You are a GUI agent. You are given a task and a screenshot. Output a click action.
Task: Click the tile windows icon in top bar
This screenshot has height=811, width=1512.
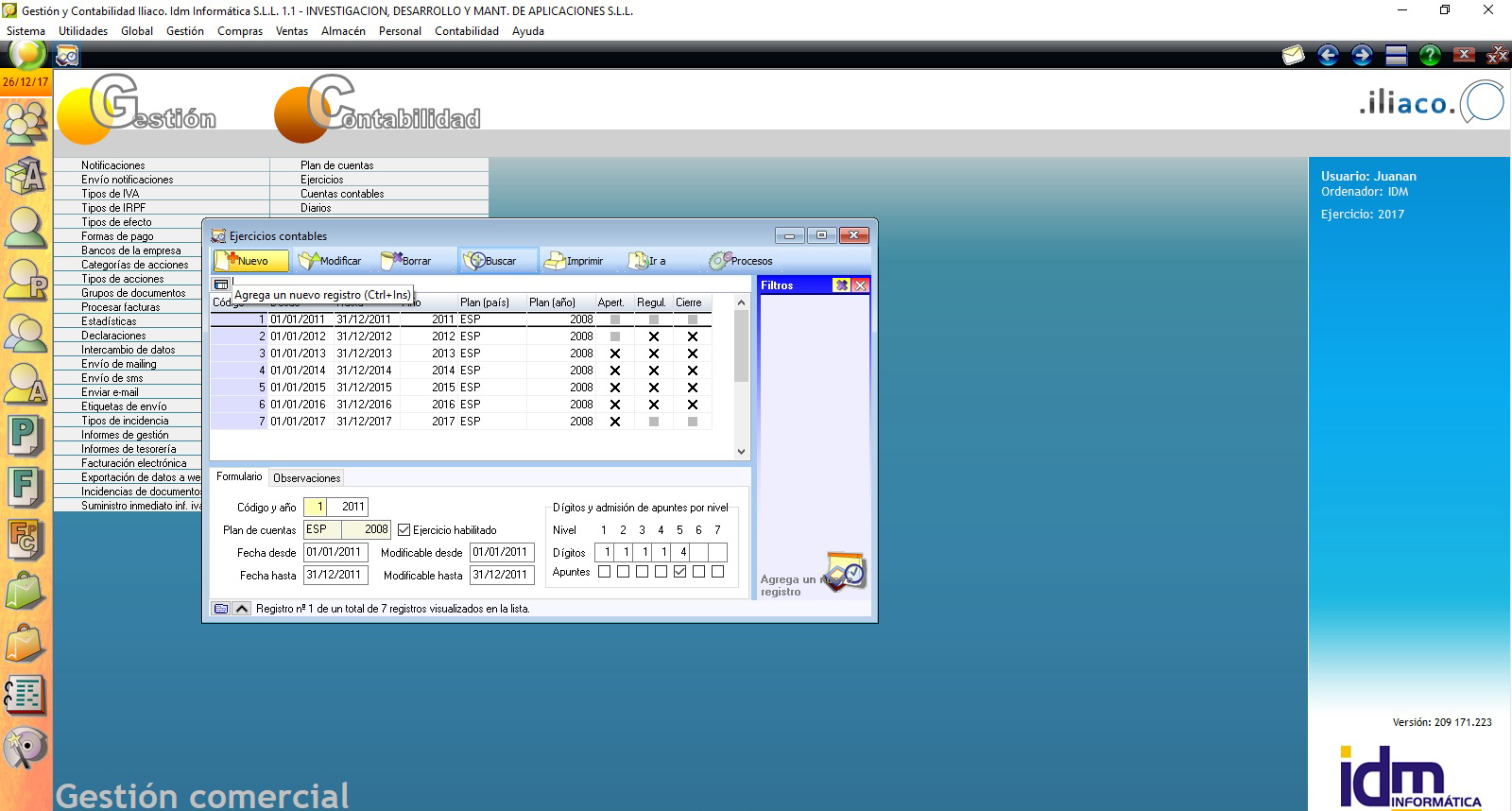[x=1396, y=55]
